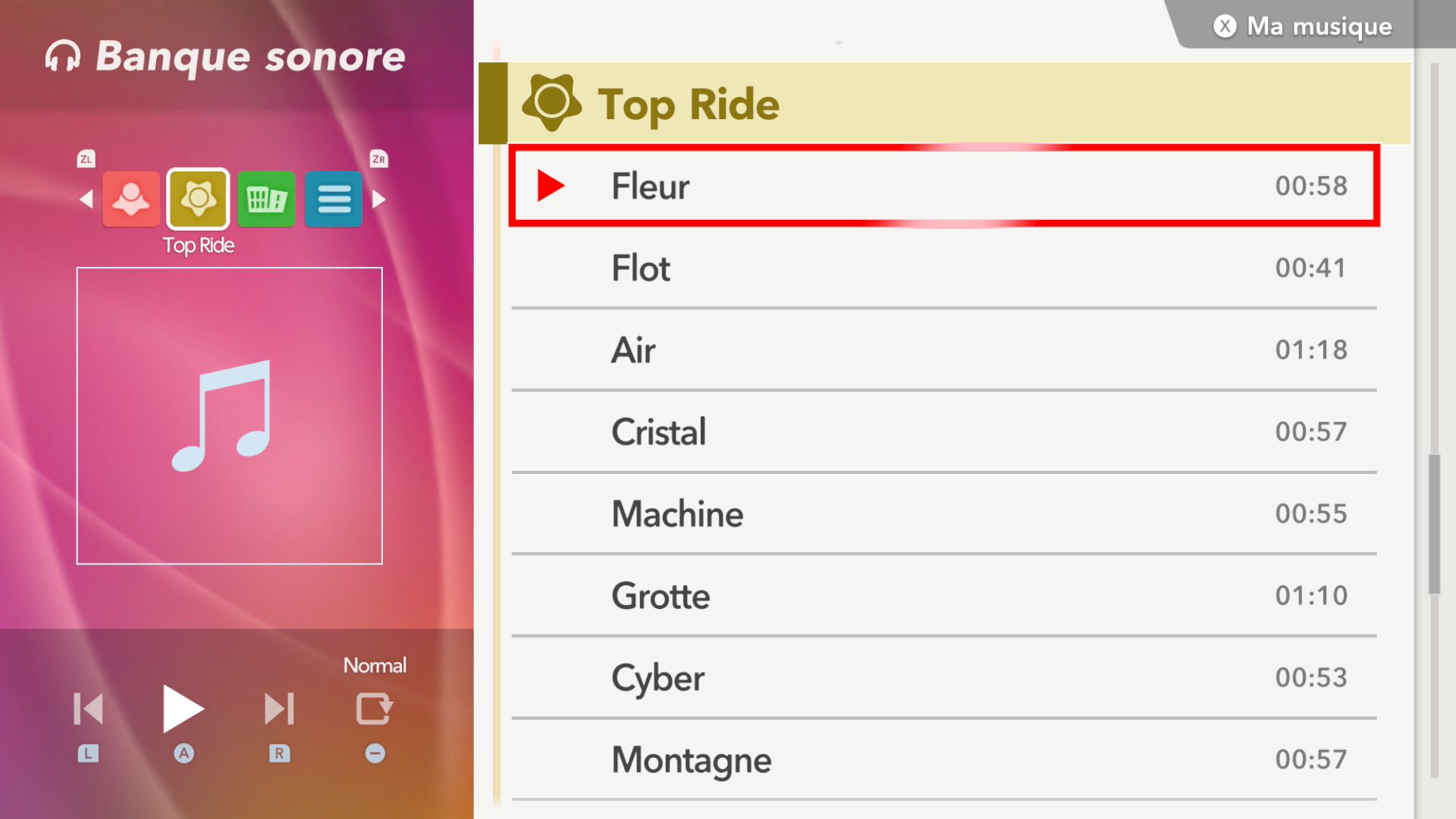This screenshot has width=1456, height=819.
Task: Select the blue list category icon
Action: 334,199
